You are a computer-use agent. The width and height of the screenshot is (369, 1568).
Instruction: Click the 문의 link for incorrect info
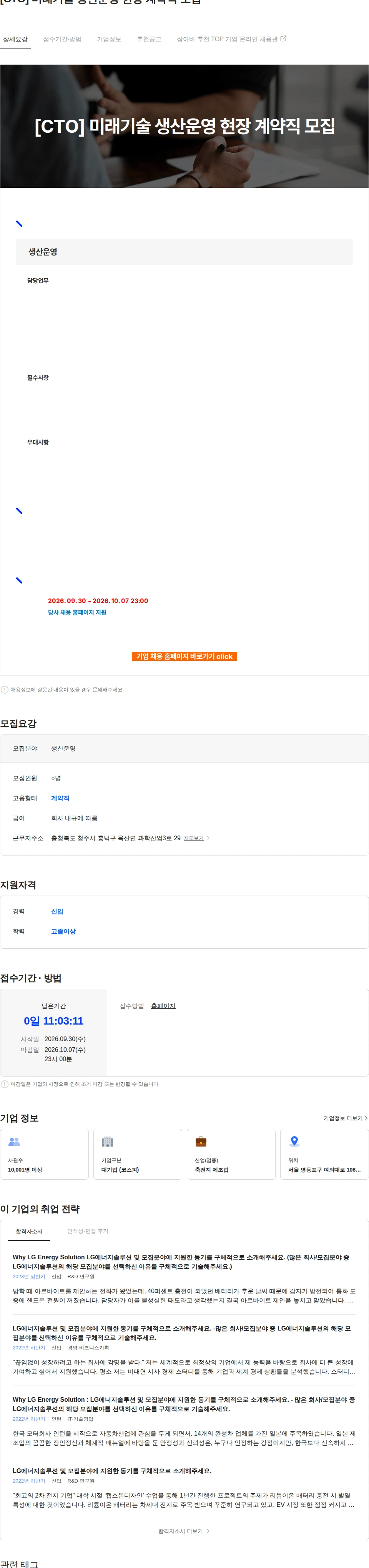[x=97, y=690]
